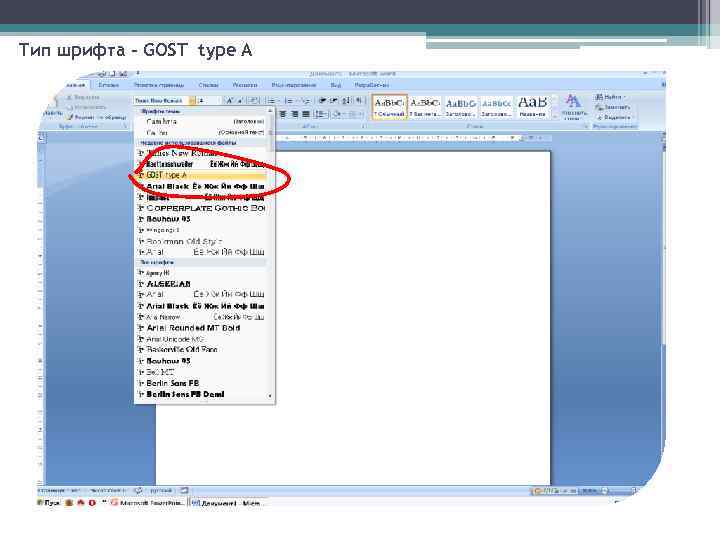Click Выделить in the Editing group
720x540 pixels.
point(613,117)
